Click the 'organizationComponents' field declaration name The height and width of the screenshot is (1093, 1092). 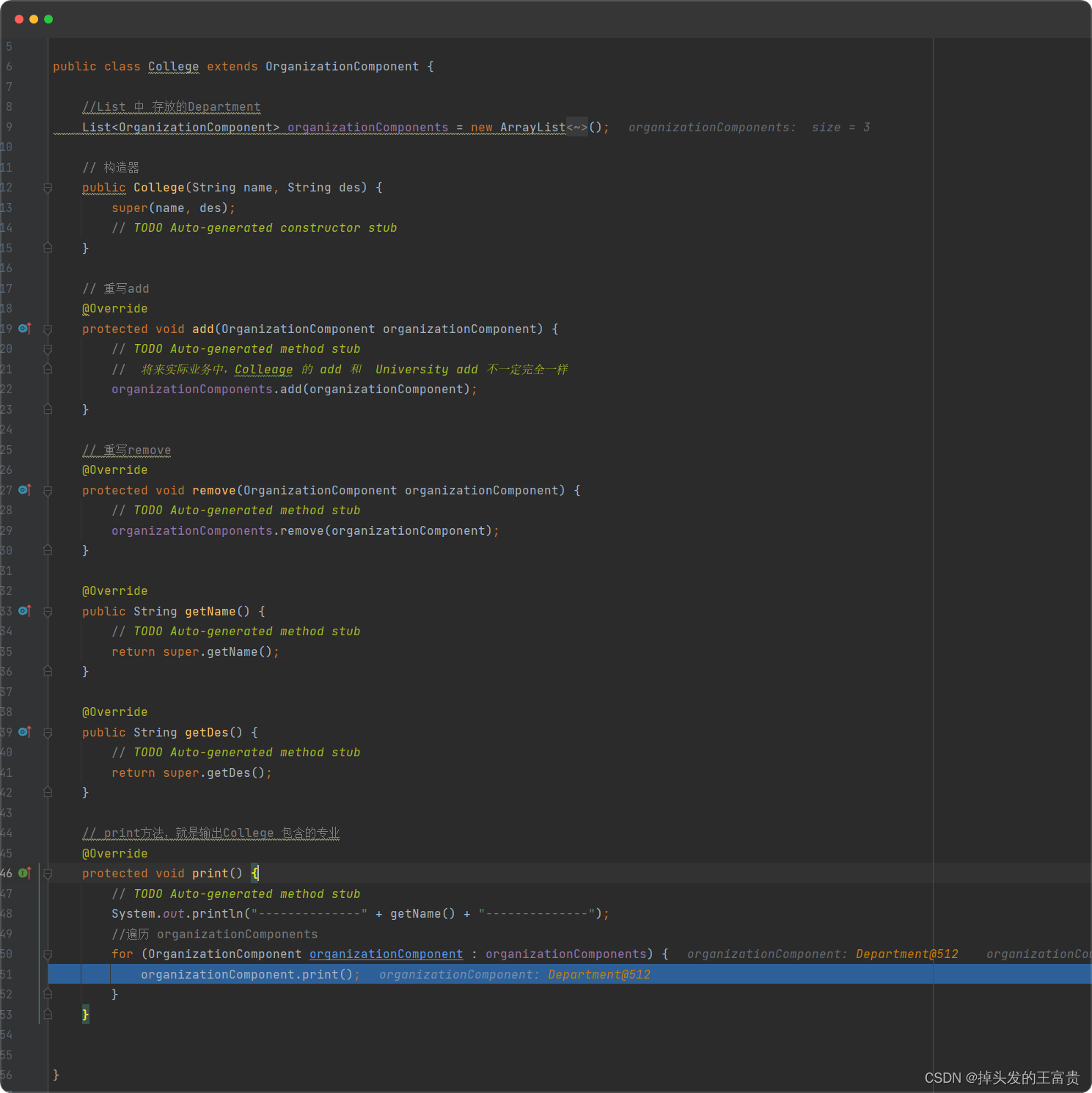pos(368,128)
